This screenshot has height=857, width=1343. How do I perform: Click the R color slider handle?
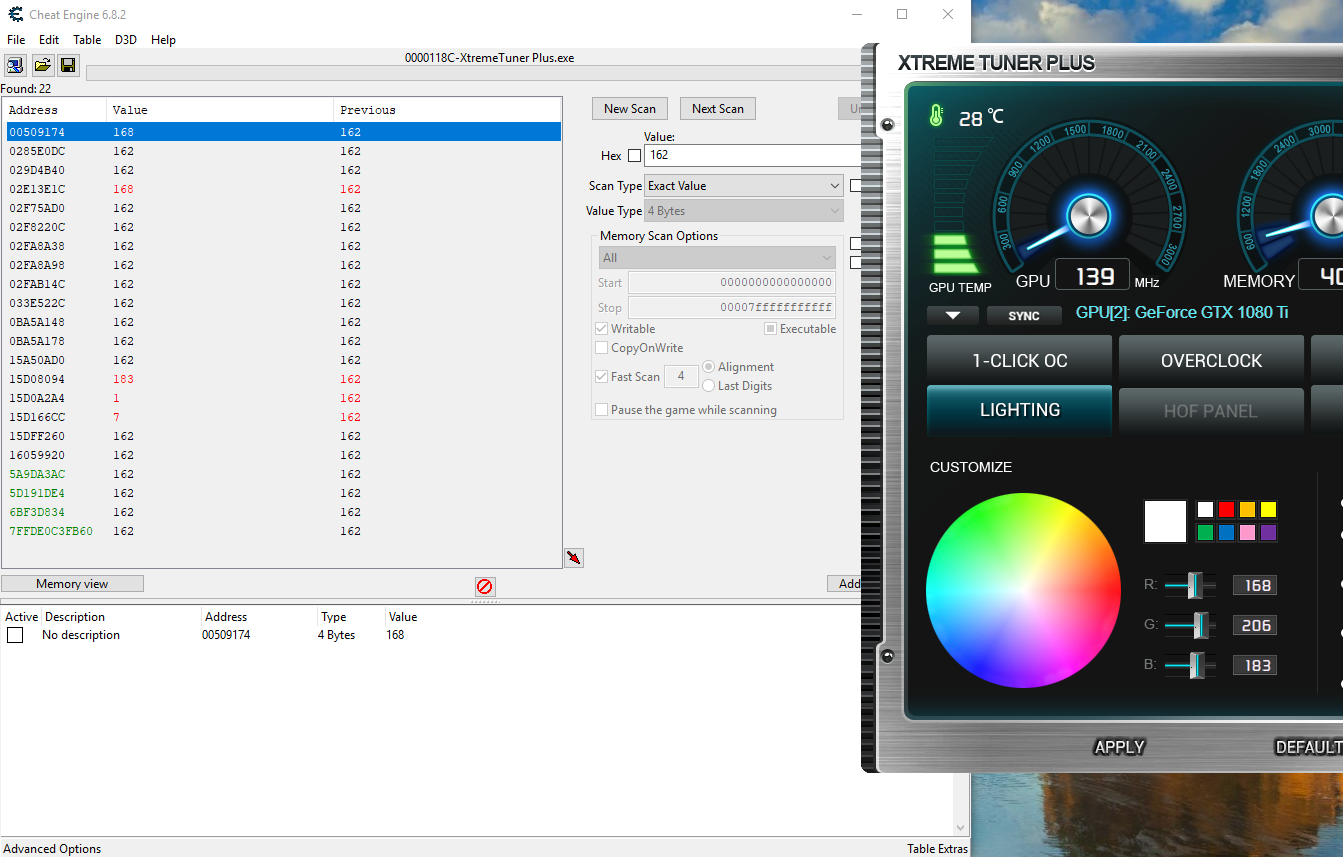1194,585
